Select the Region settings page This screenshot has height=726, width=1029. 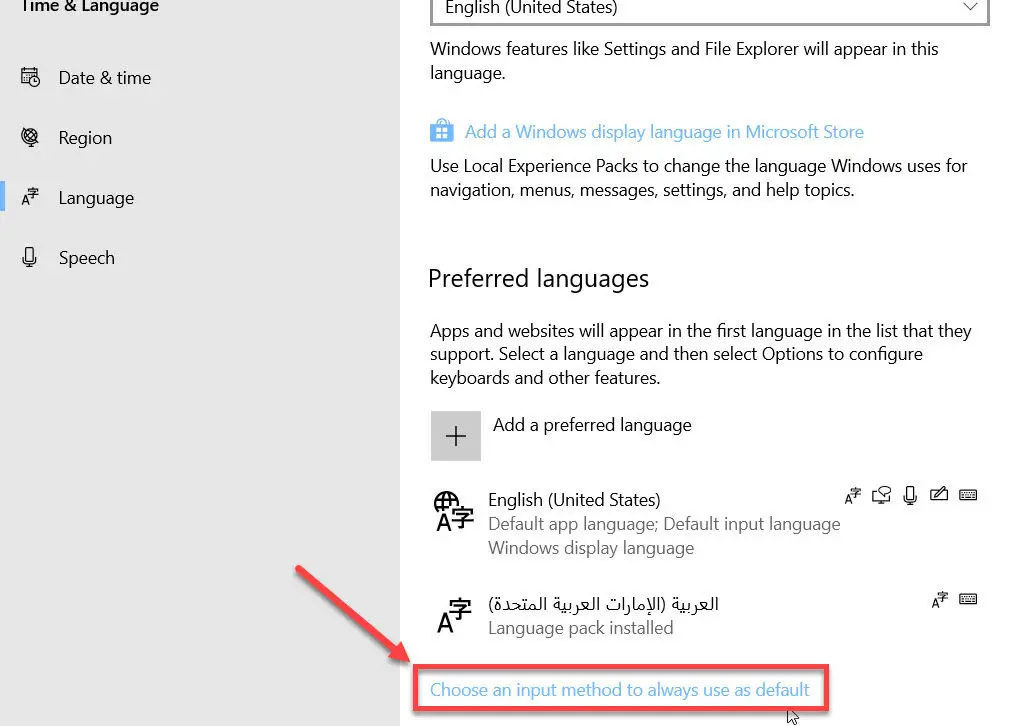coord(86,137)
